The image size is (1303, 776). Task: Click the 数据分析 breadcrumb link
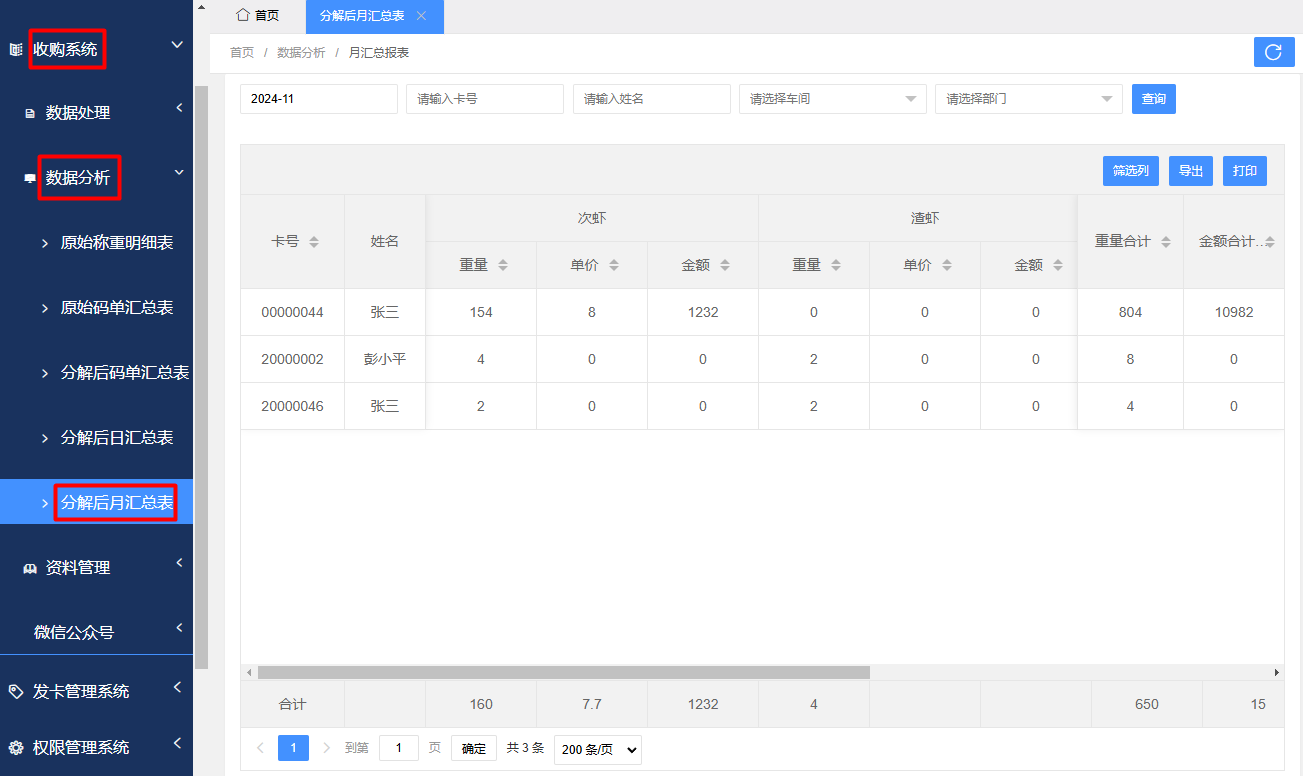301,53
